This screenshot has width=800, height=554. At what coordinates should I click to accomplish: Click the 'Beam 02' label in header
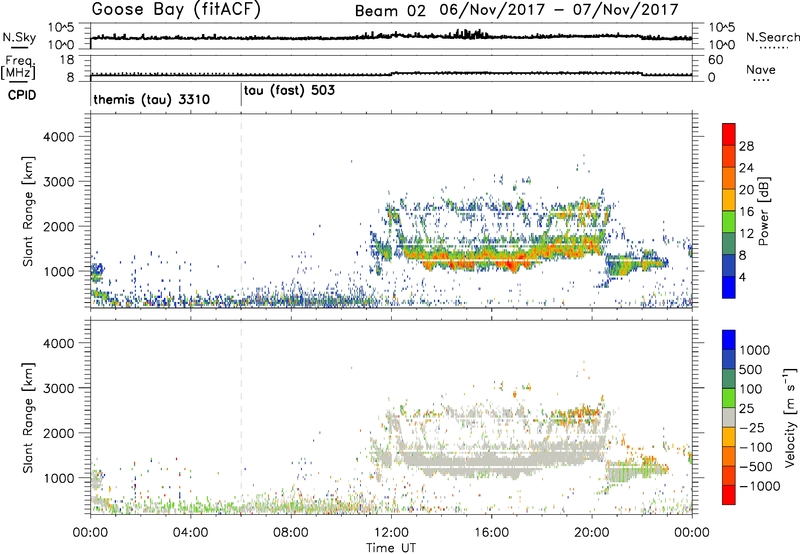(x=390, y=11)
